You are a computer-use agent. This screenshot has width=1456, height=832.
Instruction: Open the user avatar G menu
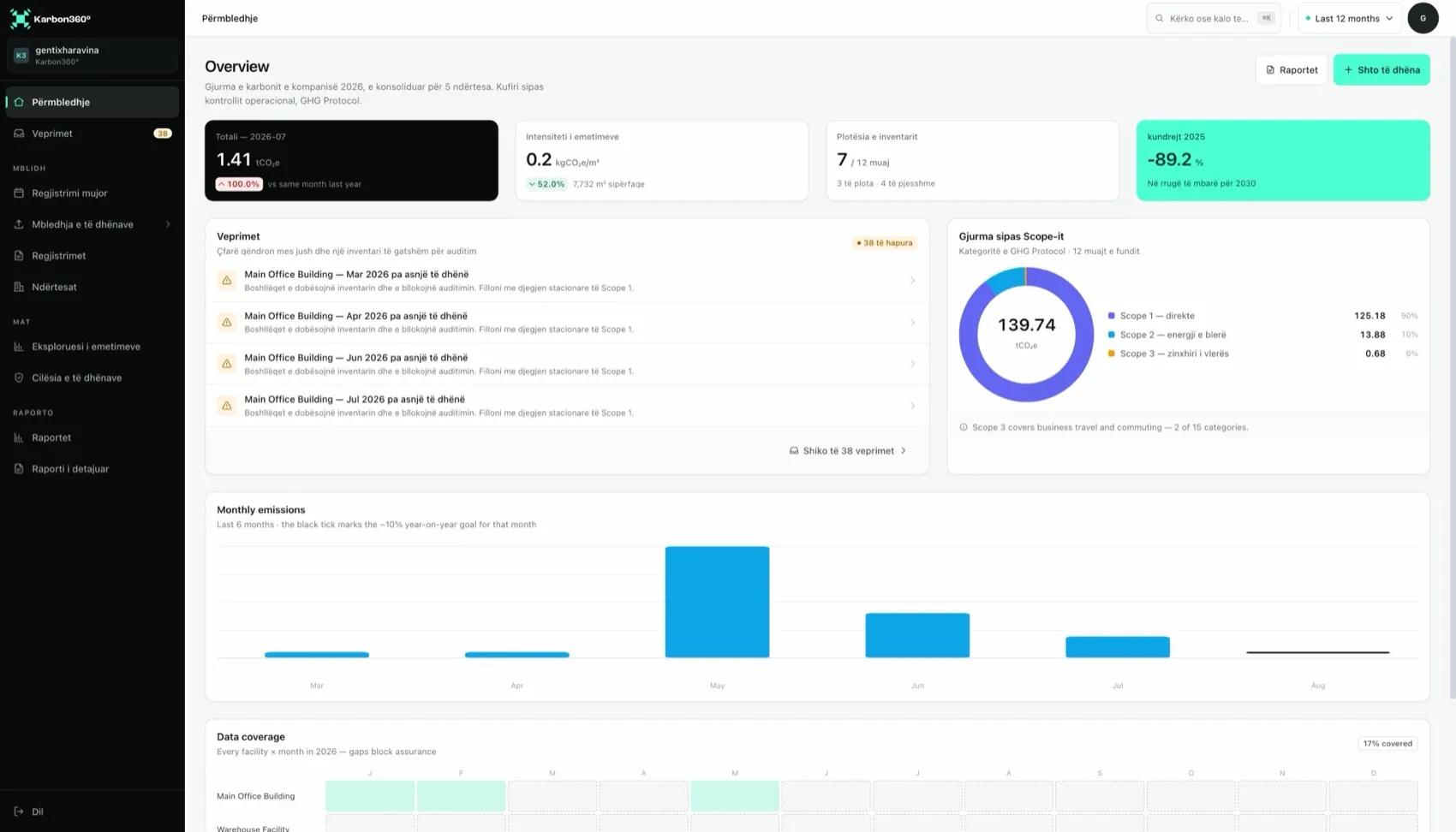tap(1423, 18)
